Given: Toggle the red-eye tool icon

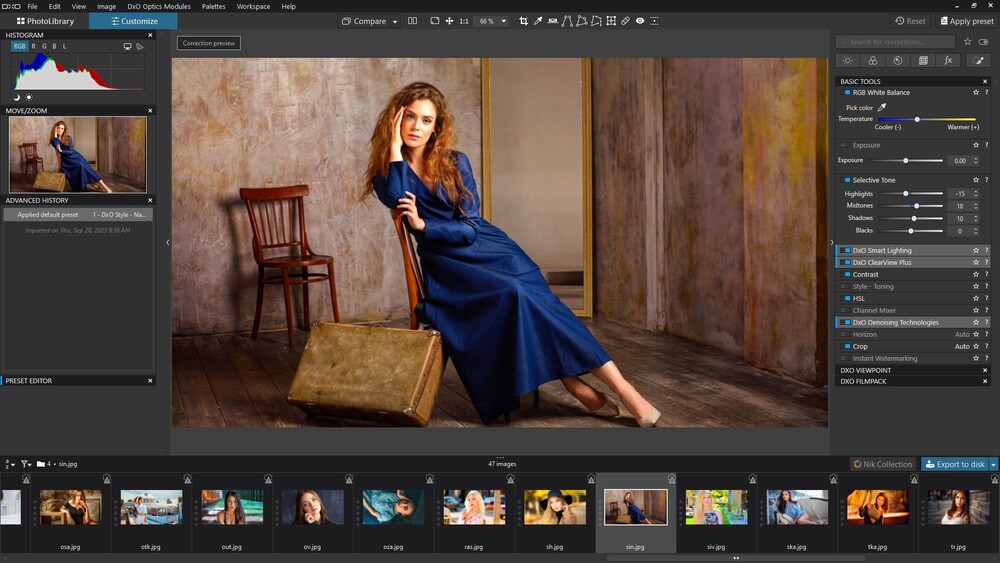Looking at the screenshot, I should click(640, 21).
